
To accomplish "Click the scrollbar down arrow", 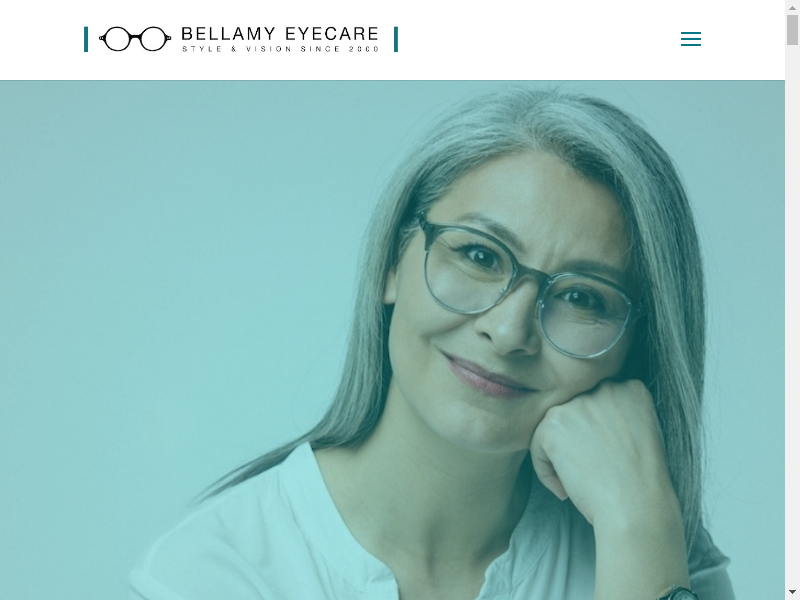I will [x=792, y=594].
